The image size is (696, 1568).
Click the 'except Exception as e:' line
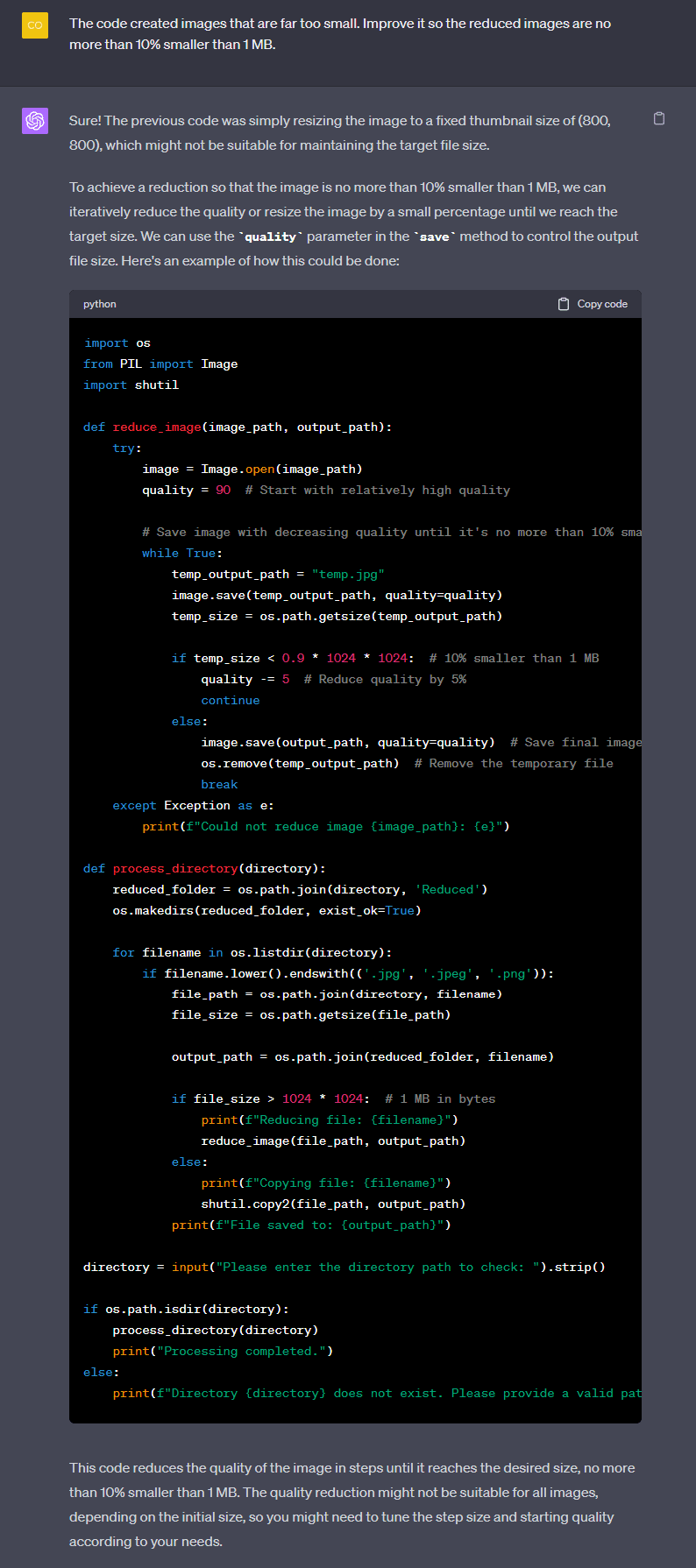click(193, 805)
